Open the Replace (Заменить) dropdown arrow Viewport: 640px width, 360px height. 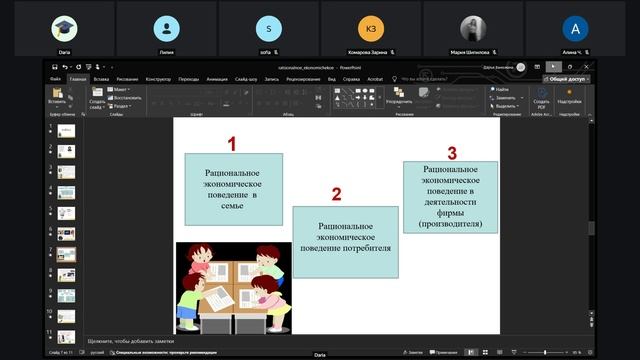pyautogui.click(x=522, y=98)
